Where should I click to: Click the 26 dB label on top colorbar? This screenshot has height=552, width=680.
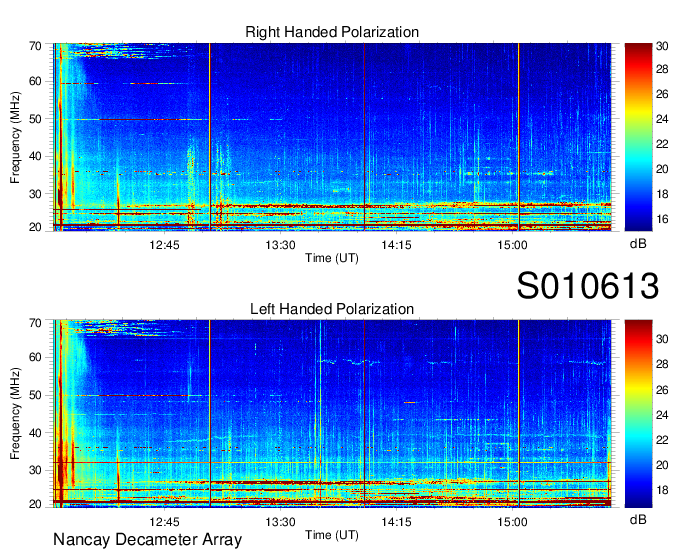pyautogui.click(x=662, y=94)
